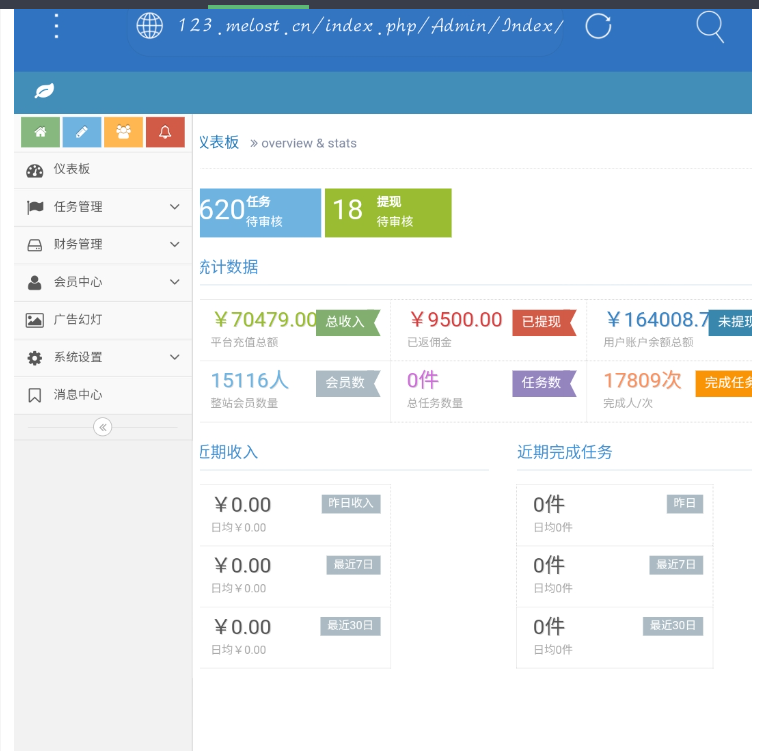Click the ￥70479.00 total income value
This screenshot has width=759, height=751.
pyautogui.click(x=265, y=320)
